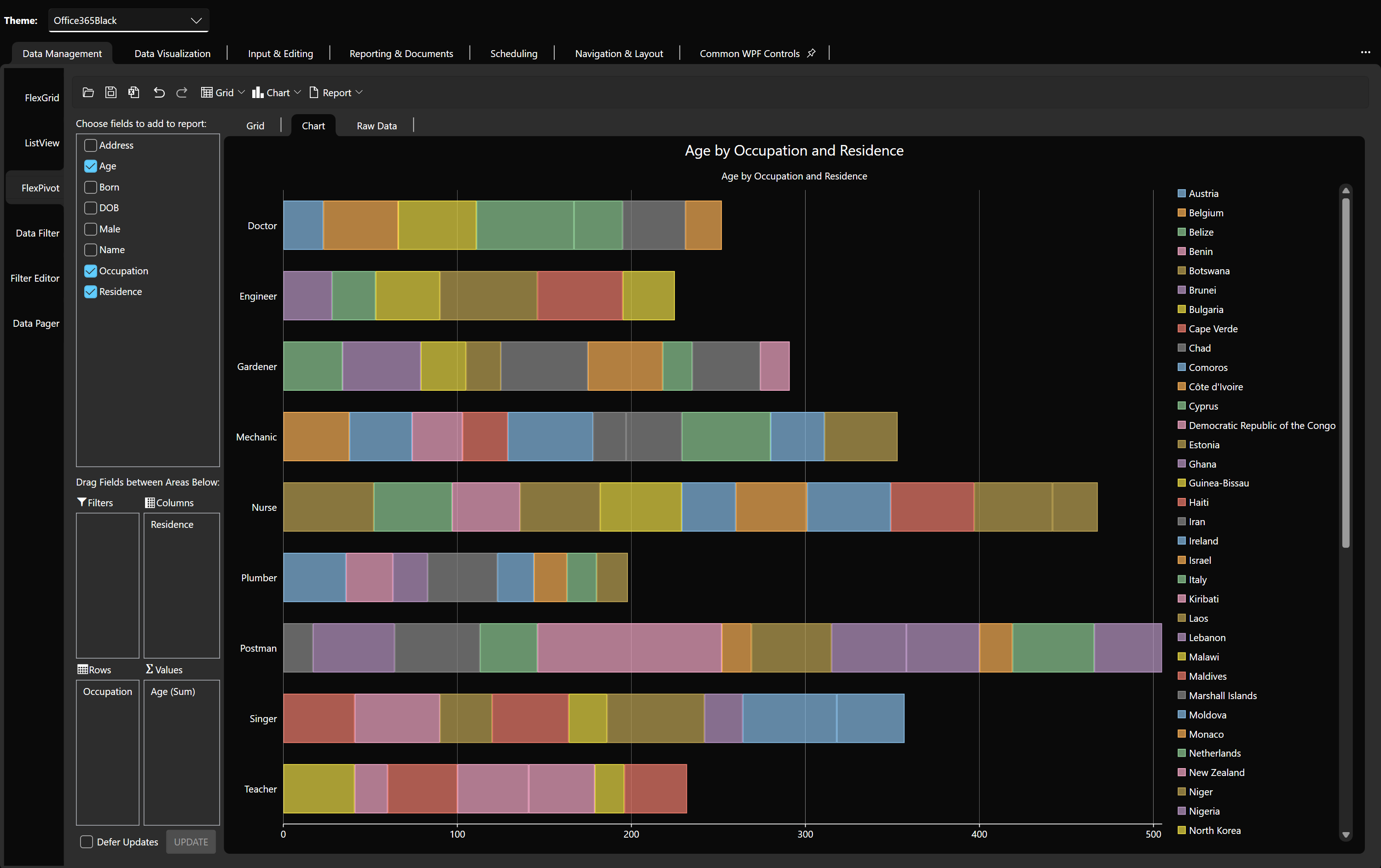Screen dimensions: 1381x868
Task: Pin the Common WPF Controls tab
Action: click(x=812, y=53)
